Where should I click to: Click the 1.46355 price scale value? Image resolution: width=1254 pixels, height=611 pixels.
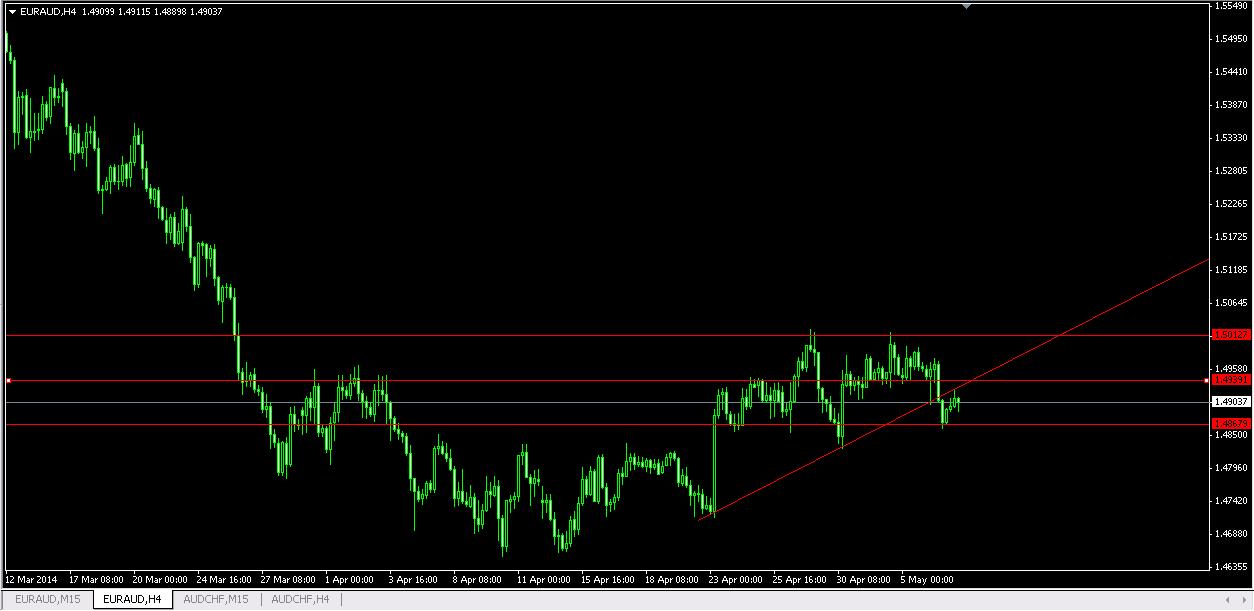pyautogui.click(x=1231, y=566)
